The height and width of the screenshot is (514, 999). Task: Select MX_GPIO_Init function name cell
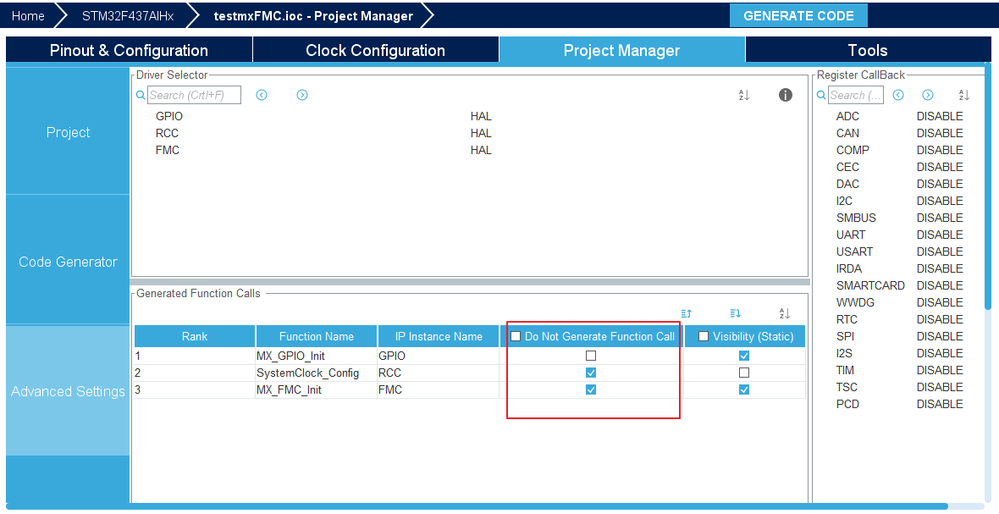coord(316,355)
